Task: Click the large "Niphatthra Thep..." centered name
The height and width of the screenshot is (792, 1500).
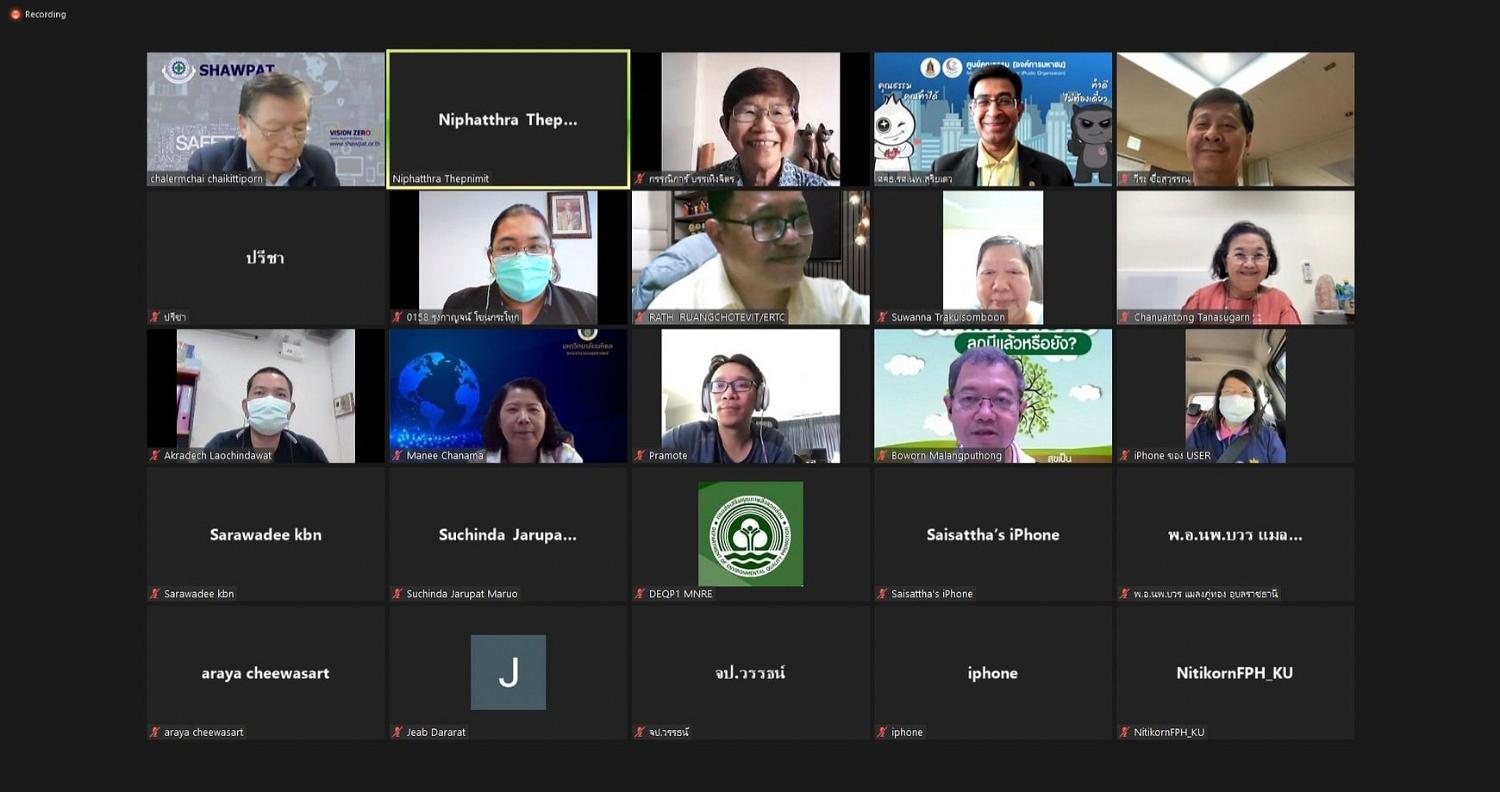Action: 508,120
